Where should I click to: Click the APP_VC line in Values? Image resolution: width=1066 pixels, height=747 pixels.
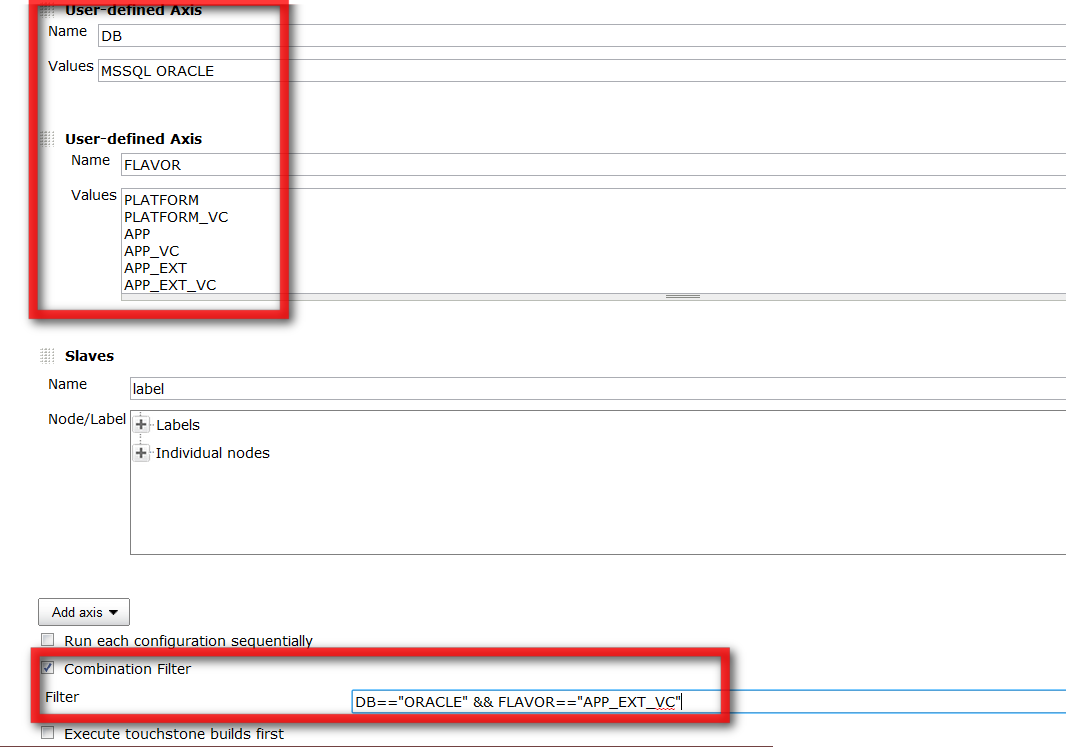152,251
